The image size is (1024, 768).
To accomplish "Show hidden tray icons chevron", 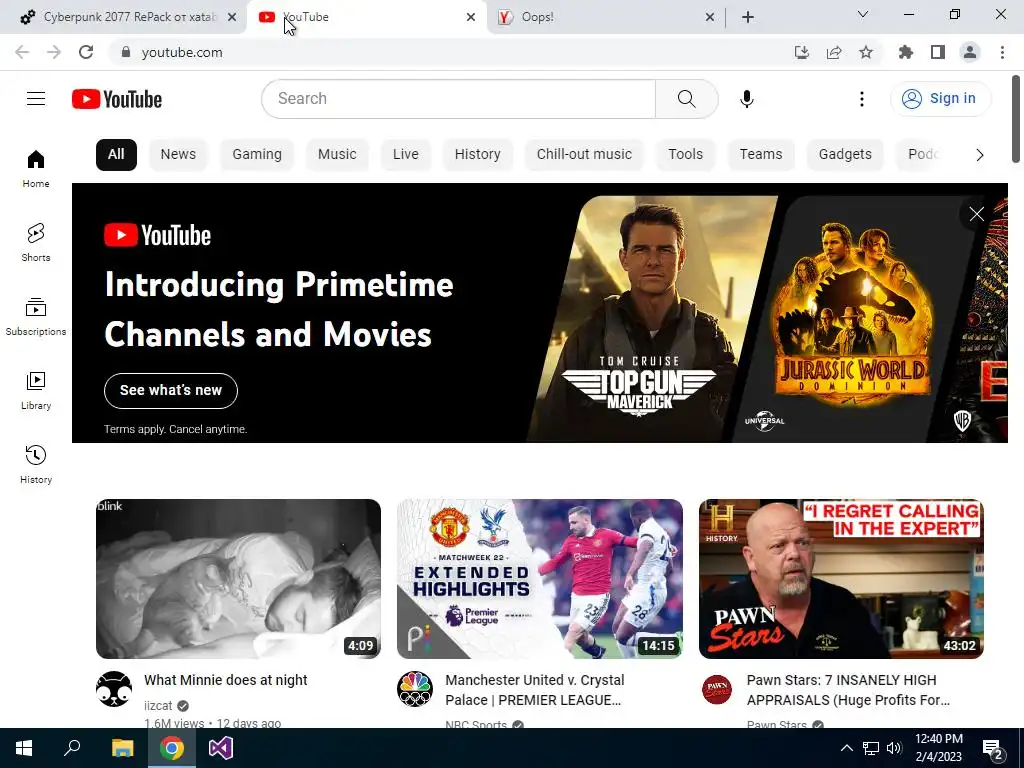I will coord(846,748).
